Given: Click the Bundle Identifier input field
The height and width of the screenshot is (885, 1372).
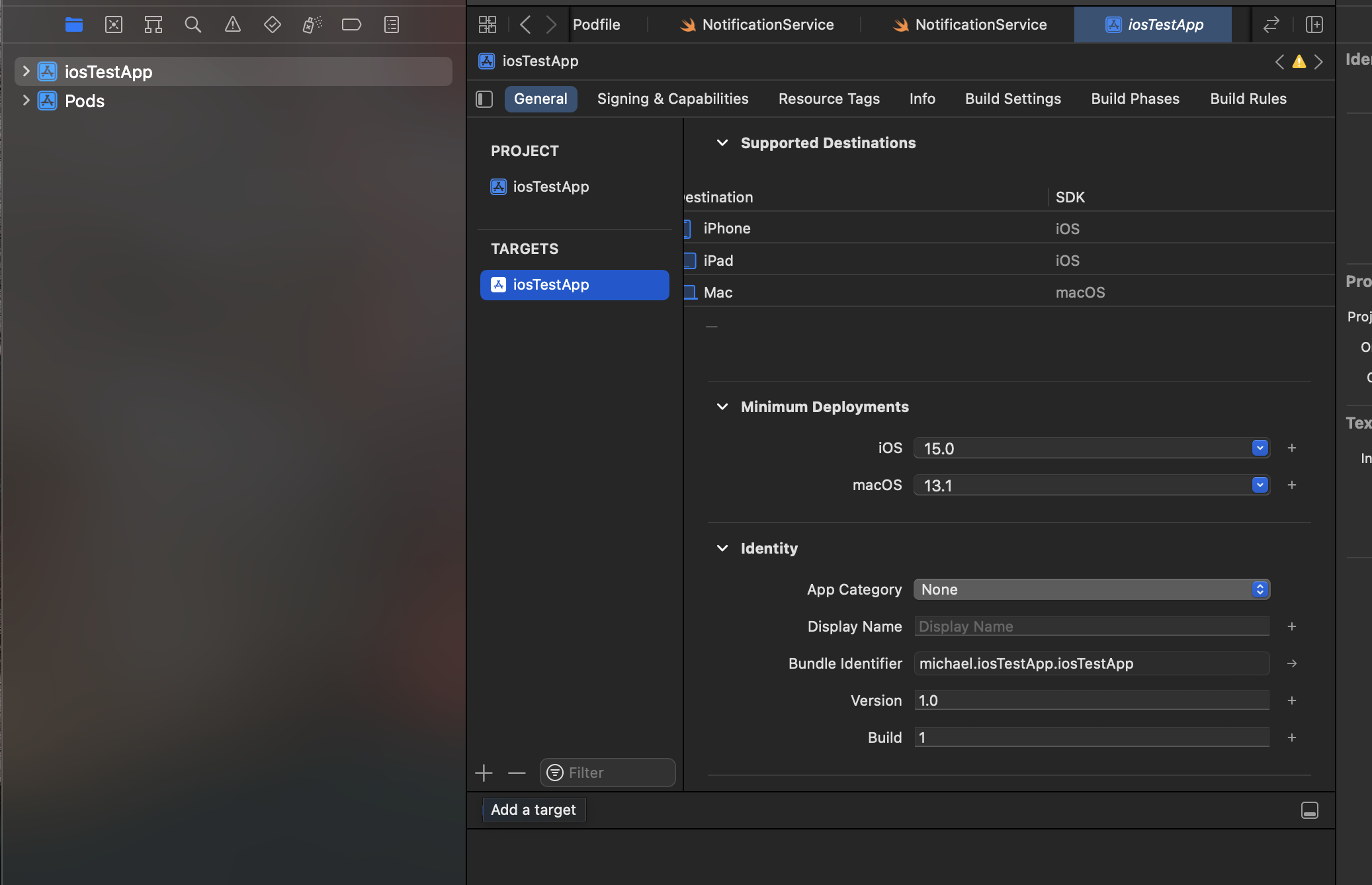Looking at the screenshot, I should (1090, 663).
